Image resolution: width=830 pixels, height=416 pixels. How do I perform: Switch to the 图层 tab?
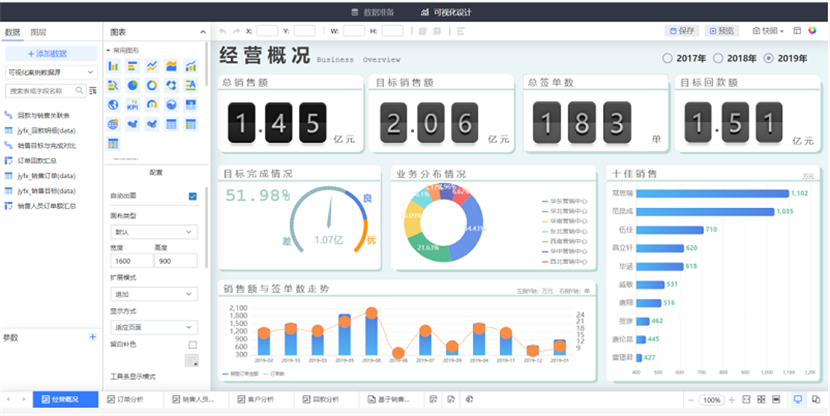click(39, 33)
